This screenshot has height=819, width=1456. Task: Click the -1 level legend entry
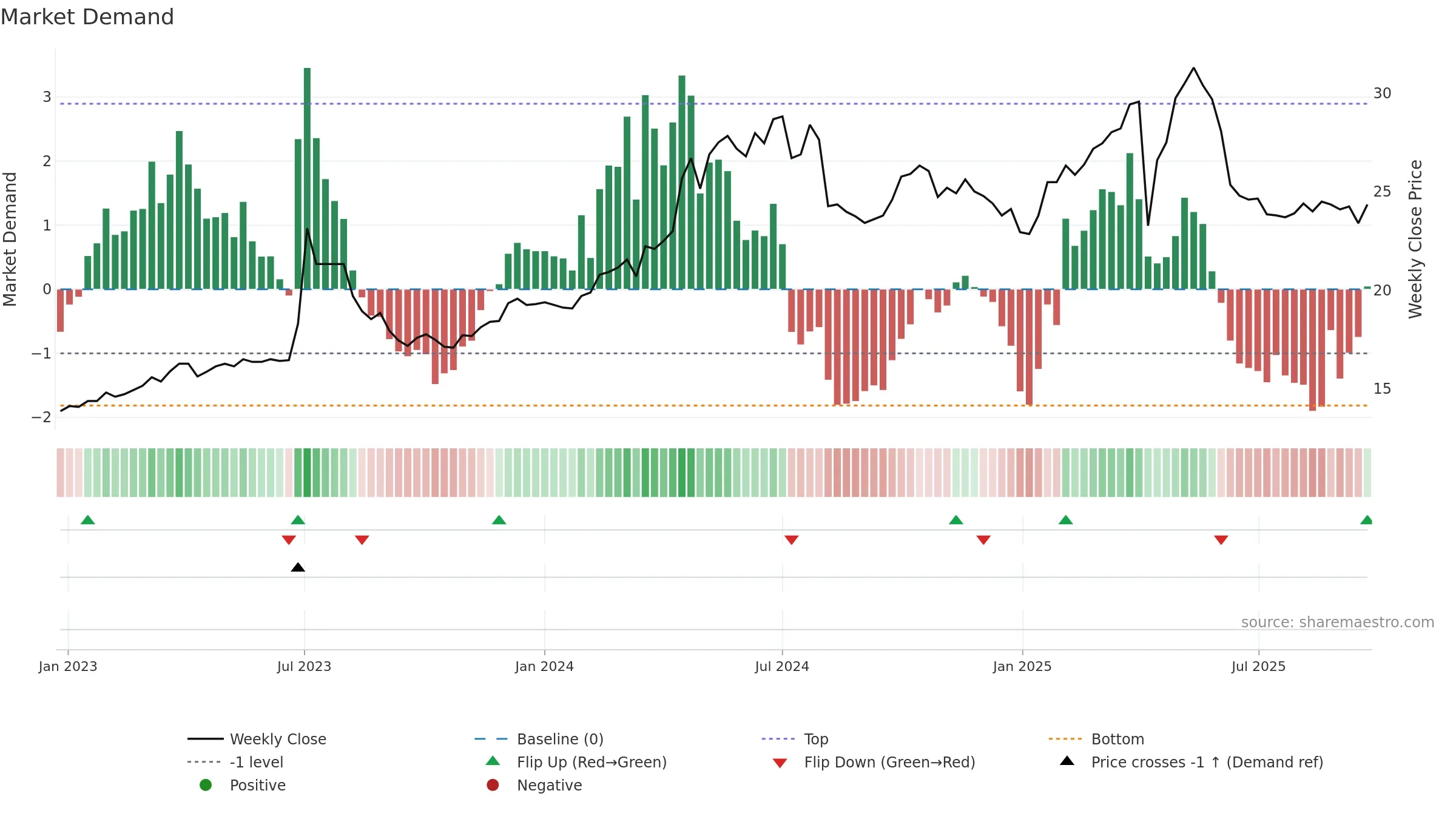235,762
